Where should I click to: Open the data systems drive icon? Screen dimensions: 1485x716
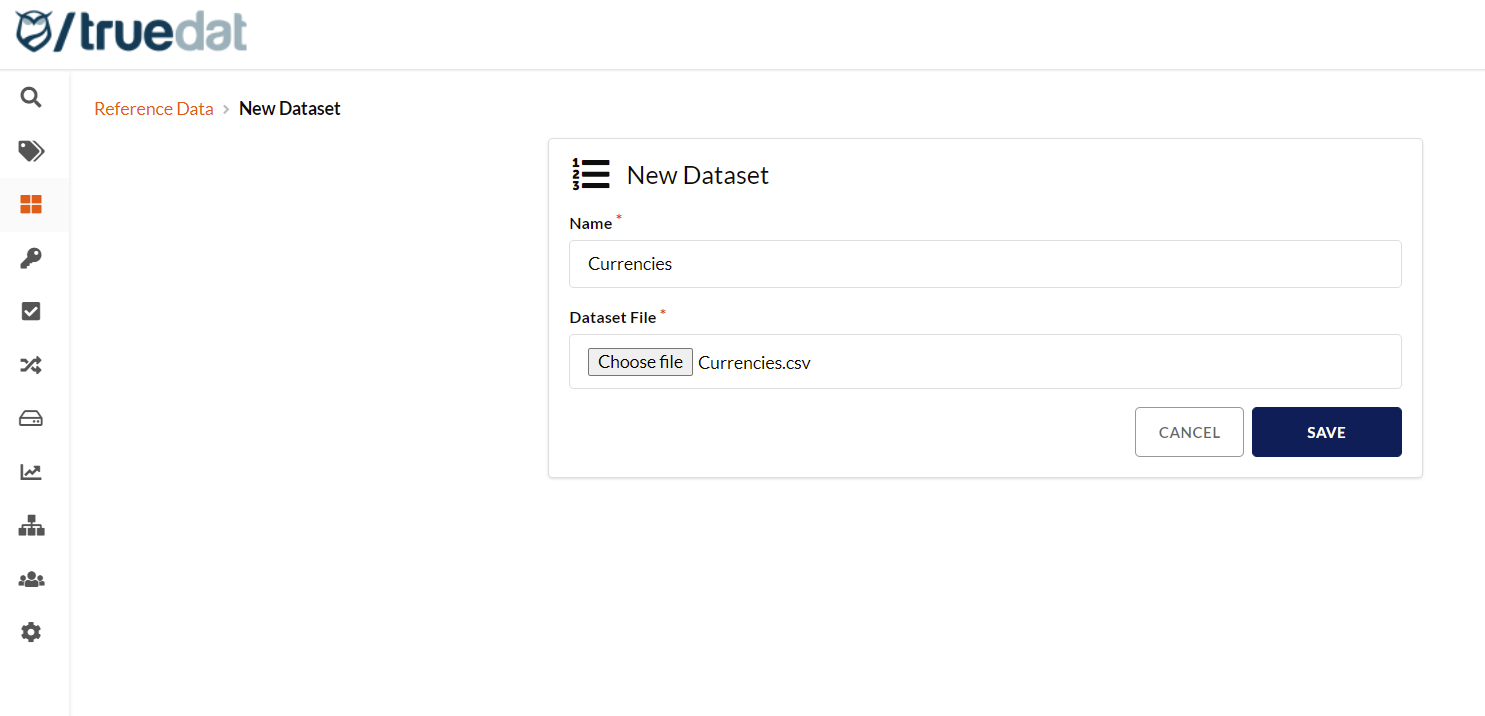[x=30, y=418]
